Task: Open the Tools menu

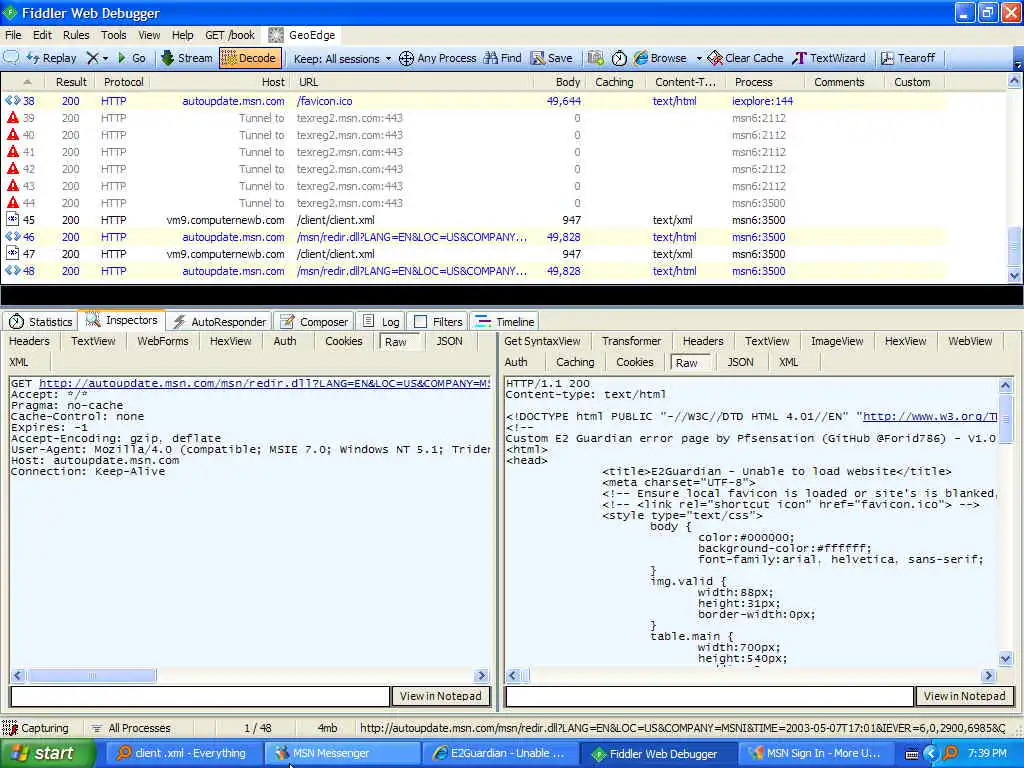Action: click(x=113, y=35)
